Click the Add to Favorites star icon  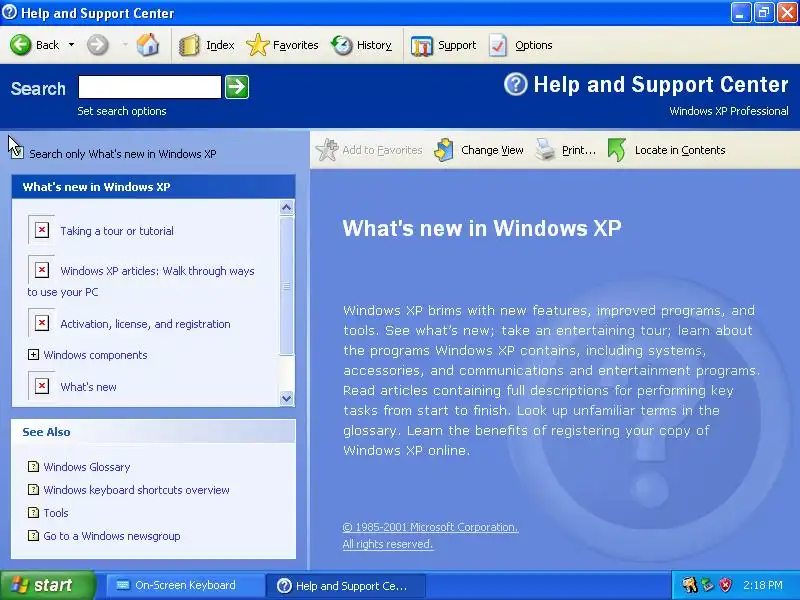327,150
